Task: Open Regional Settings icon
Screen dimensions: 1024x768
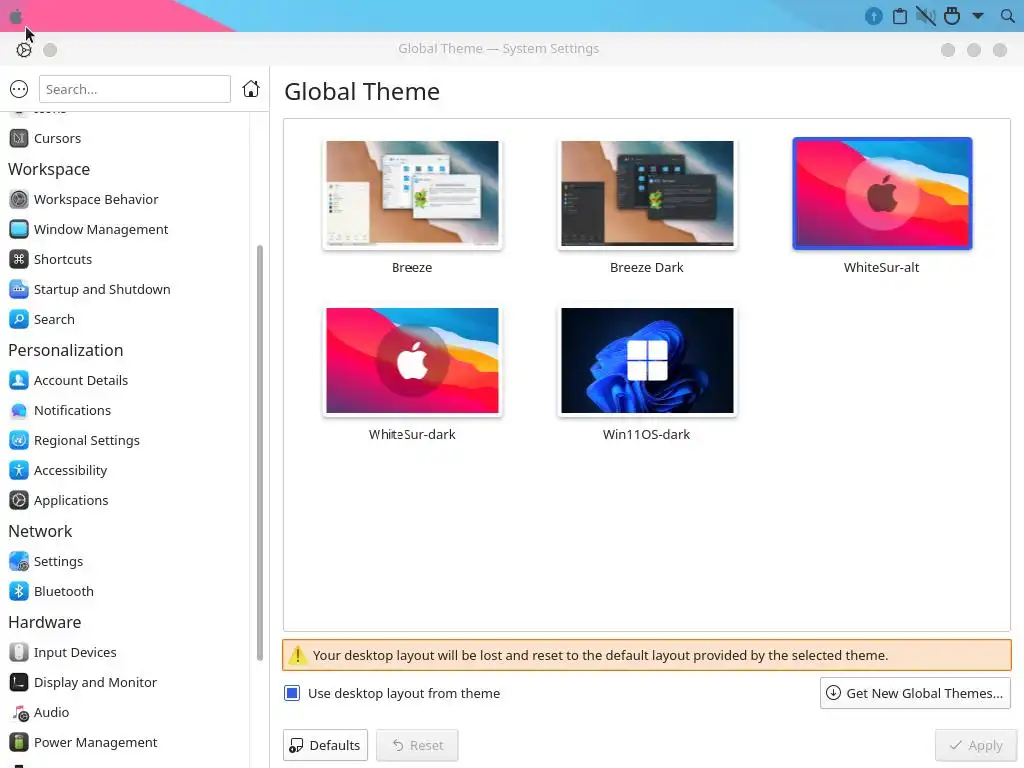Action: (x=19, y=440)
